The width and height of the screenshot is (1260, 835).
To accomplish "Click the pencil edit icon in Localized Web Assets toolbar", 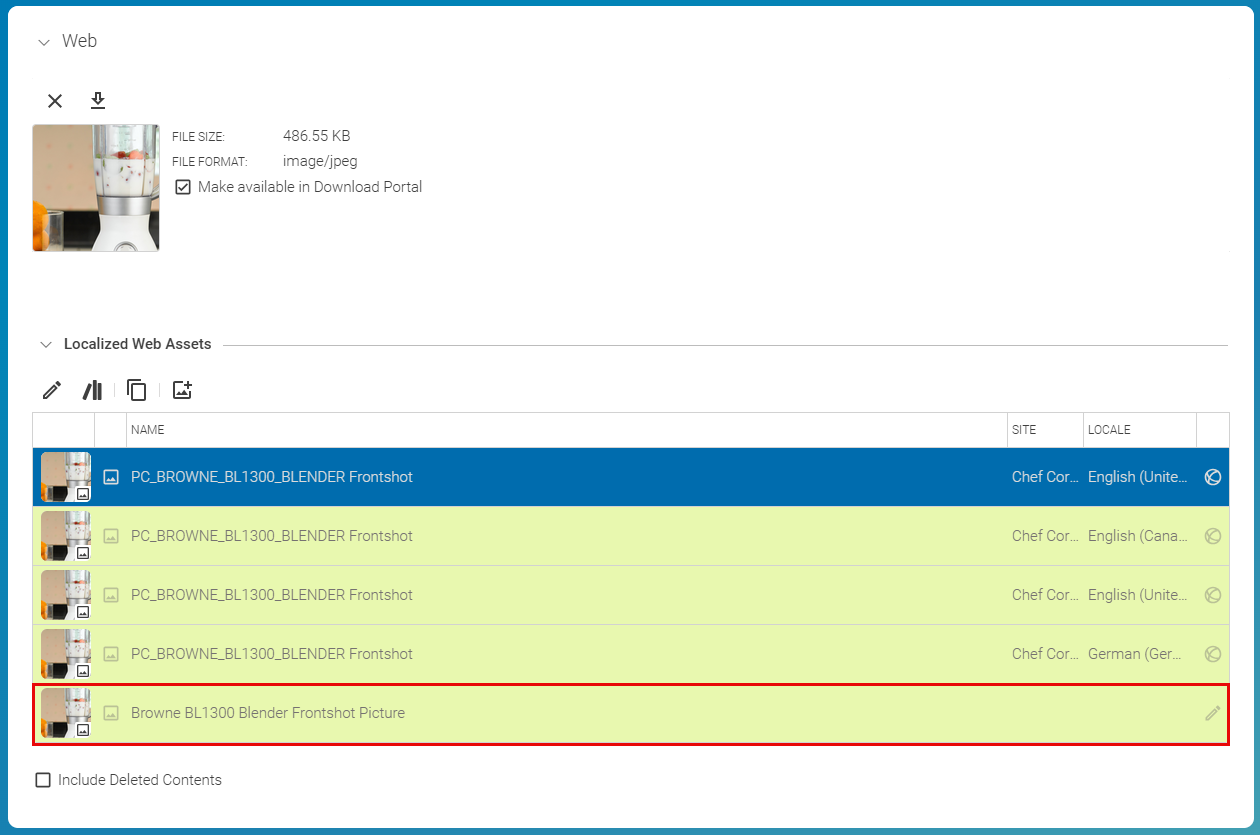I will [52, 390].
